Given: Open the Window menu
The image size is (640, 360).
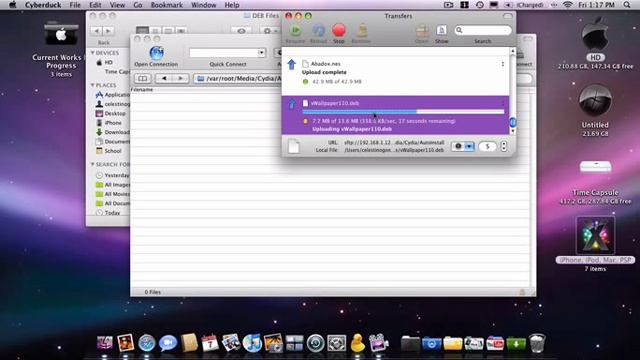Looking at the screenshot, I should (x=204, y=5).
